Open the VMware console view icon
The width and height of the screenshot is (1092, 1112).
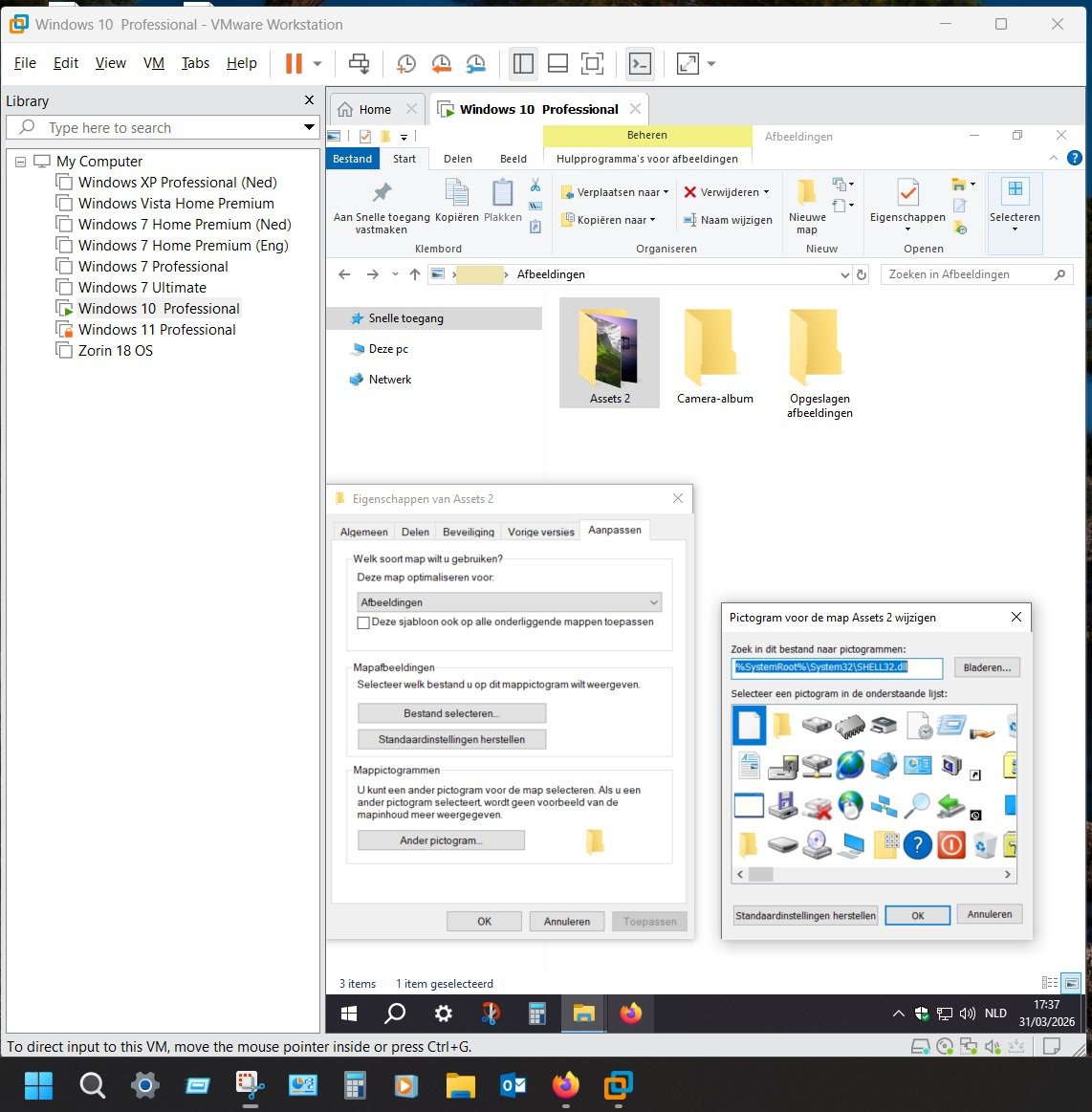click(x=640, y=64)
